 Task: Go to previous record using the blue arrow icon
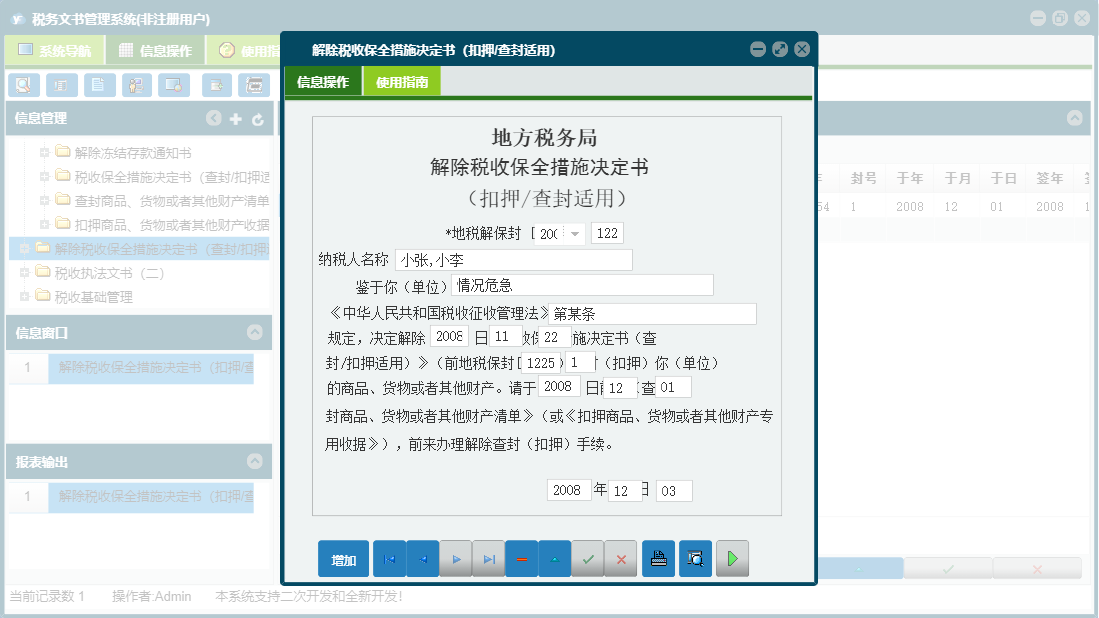point(422,558)
